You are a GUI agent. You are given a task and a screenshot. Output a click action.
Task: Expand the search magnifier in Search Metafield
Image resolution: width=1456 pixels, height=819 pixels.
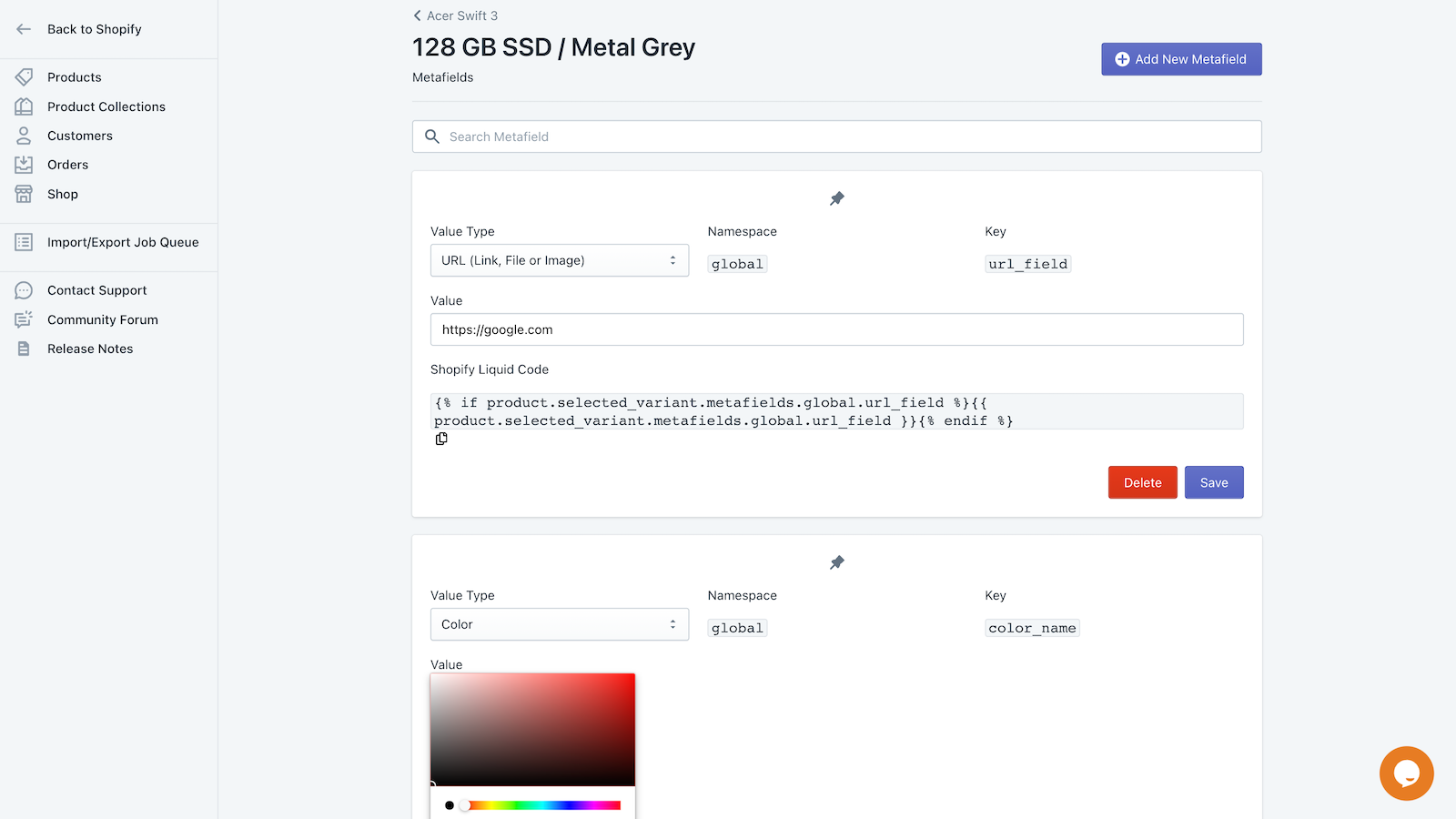tap(432, 136)
